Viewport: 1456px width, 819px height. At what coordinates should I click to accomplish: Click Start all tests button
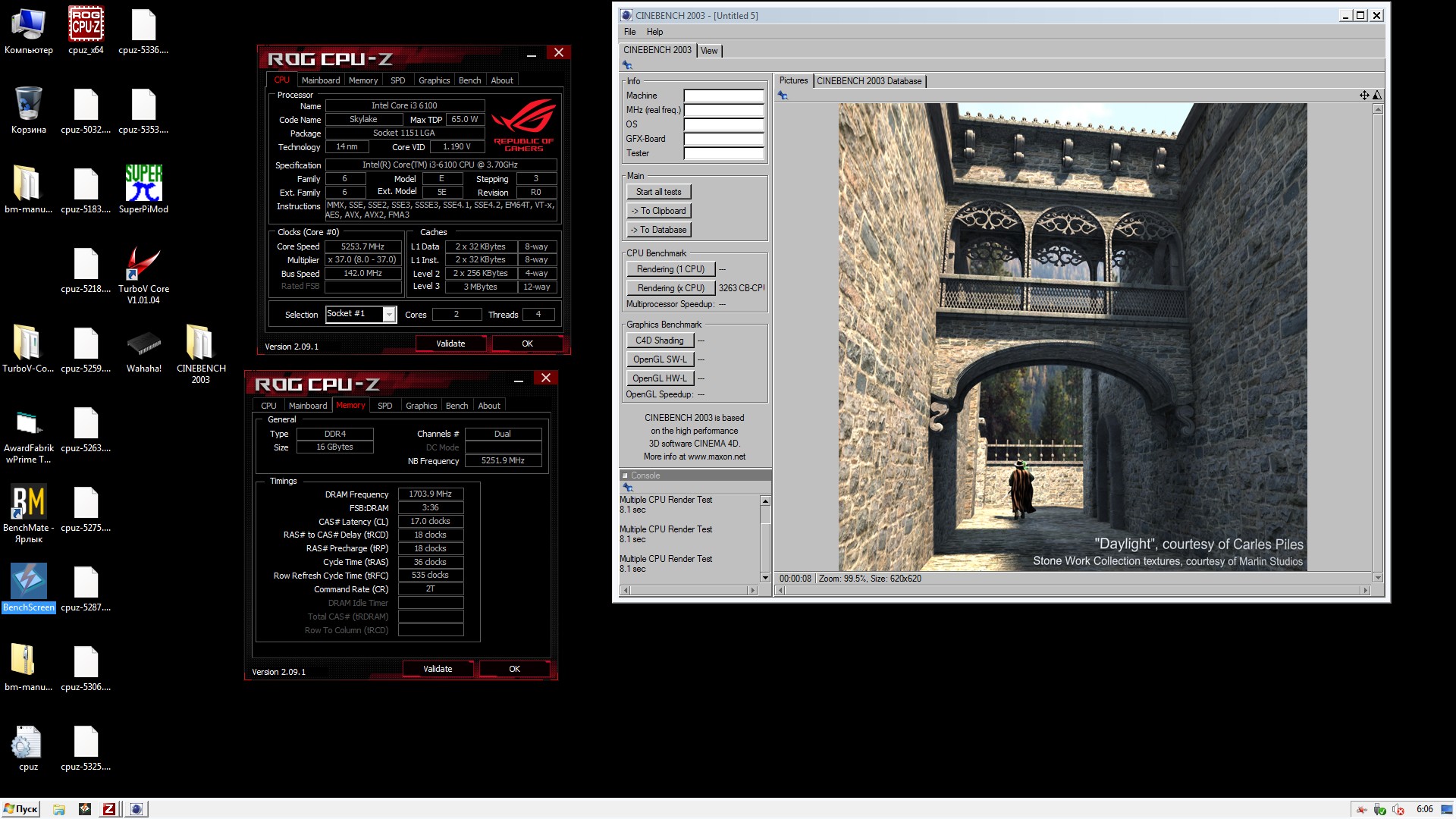[658, 192]
